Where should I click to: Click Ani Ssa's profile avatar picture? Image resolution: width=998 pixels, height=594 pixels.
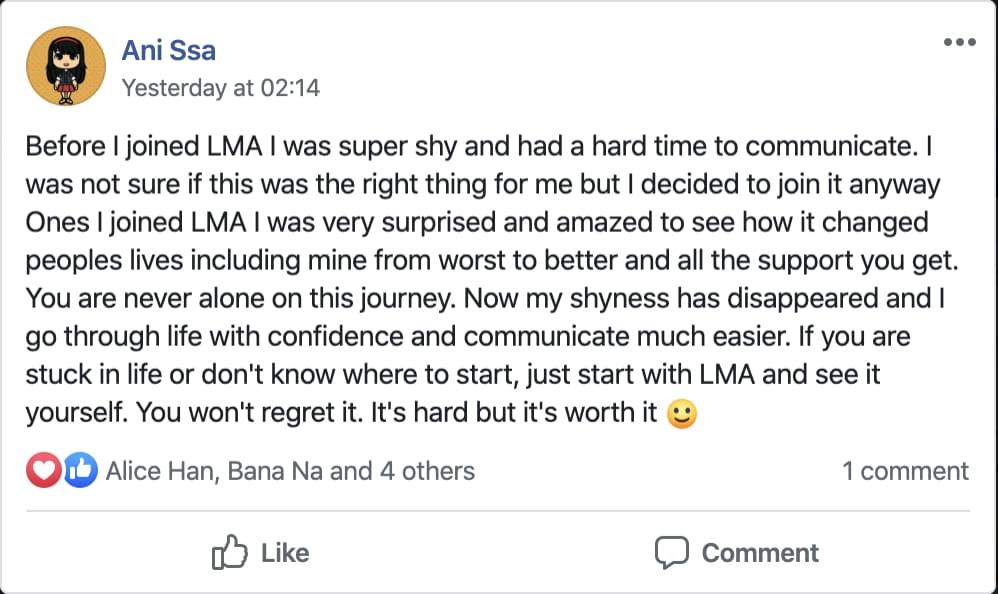pos(66,66)
